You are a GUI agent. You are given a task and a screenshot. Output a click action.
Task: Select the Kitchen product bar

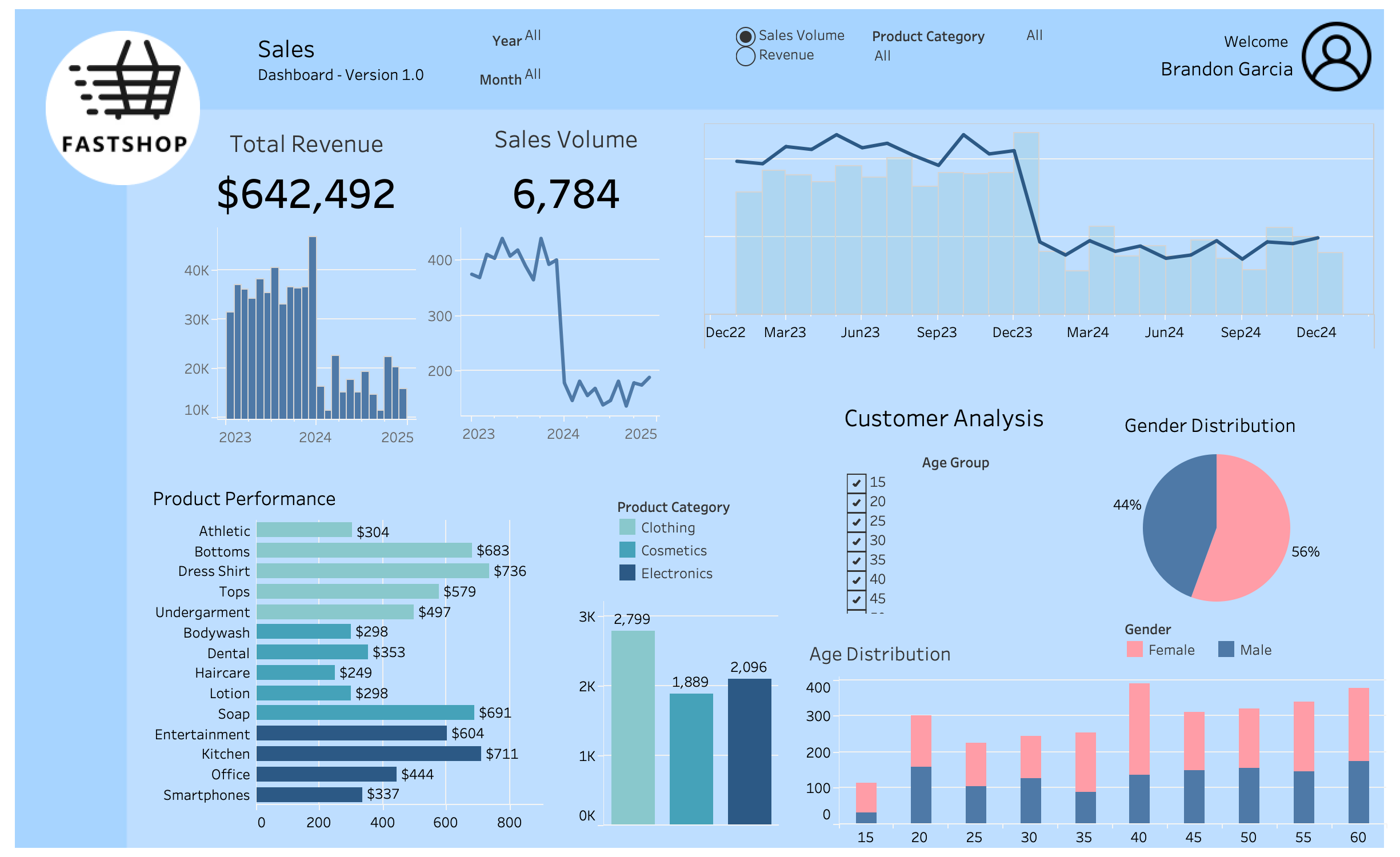pyautogui.click(x=368, y=754)
